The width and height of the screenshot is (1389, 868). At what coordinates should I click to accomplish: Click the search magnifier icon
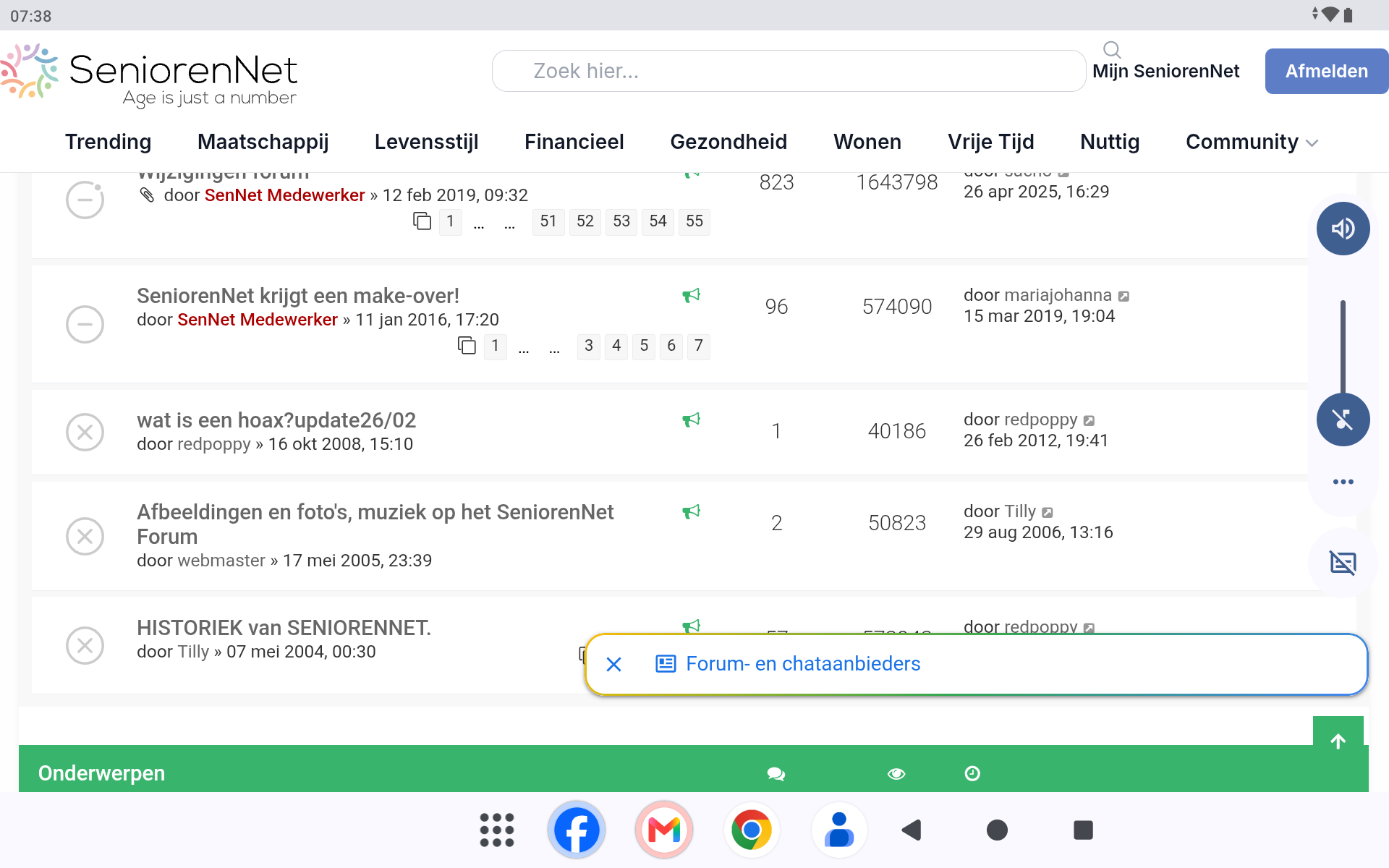pyautogui.click(x=1112, y=50)
